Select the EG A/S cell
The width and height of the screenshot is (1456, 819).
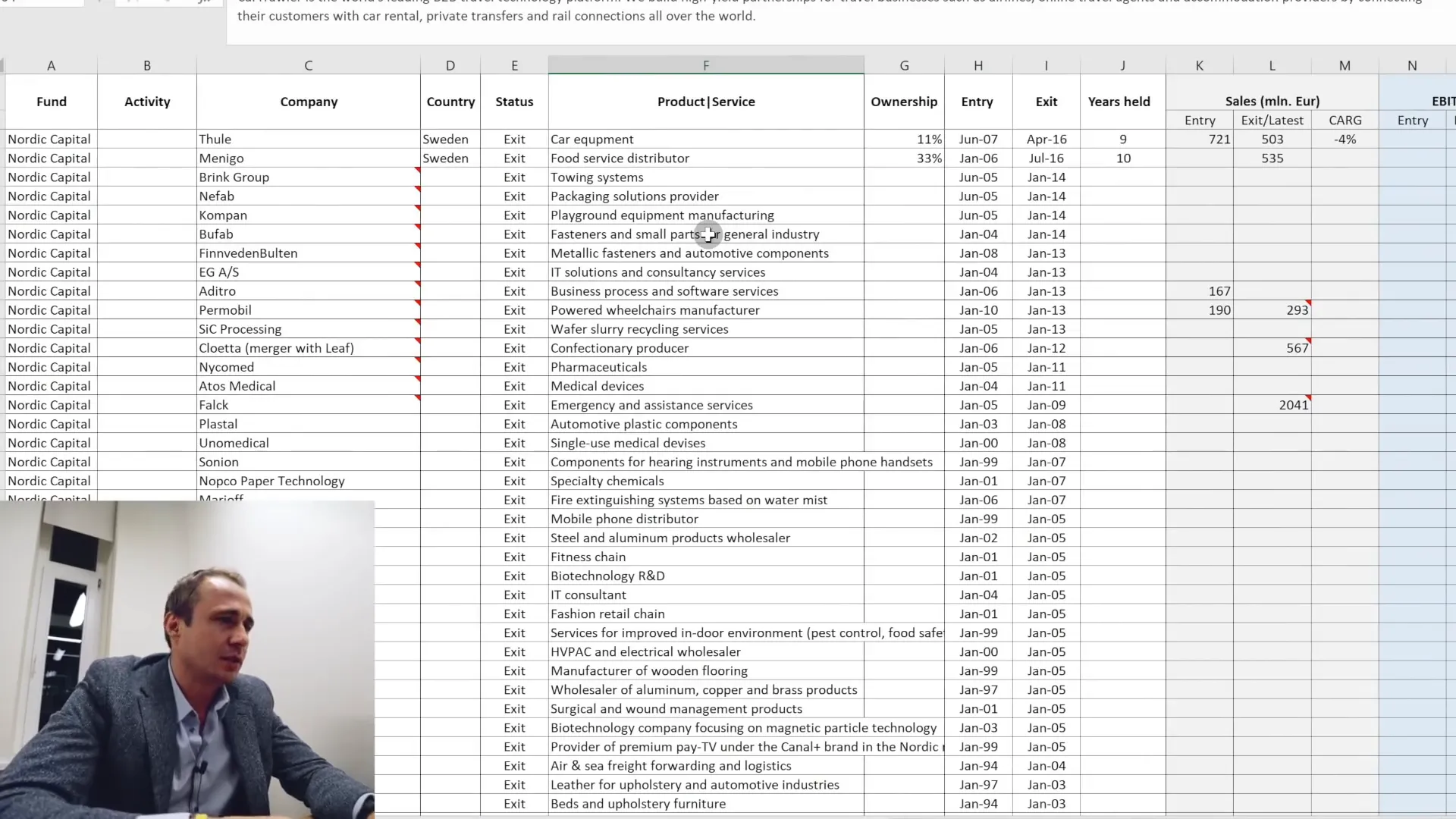point(309,272)
